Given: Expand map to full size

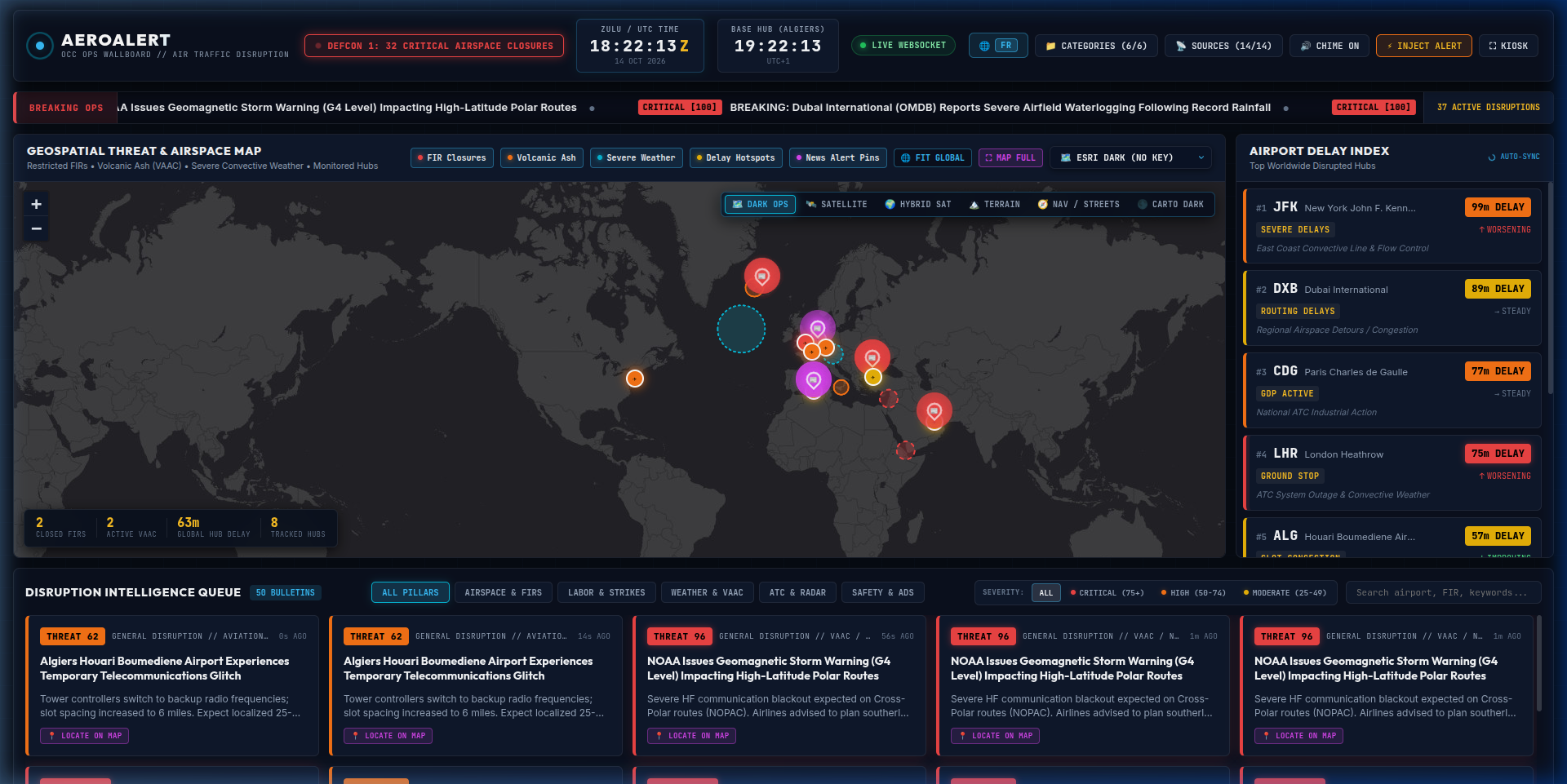Looking at the screenshot, I should (1010, 158).
